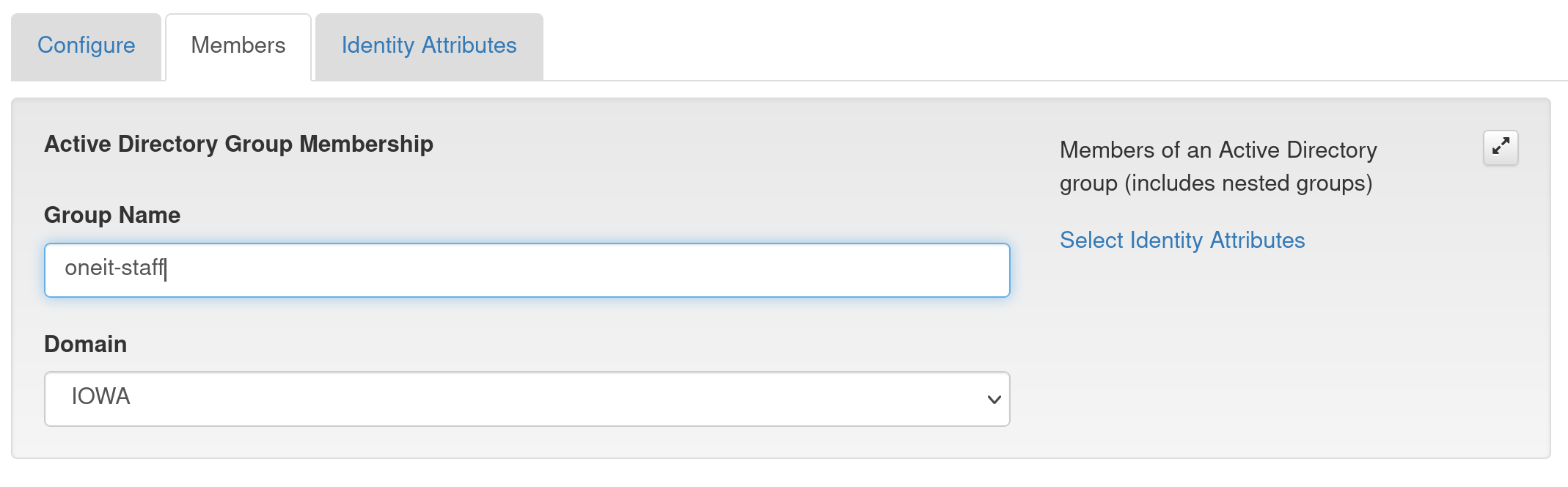Select the IOWA value in Domain

coord(101,397)
